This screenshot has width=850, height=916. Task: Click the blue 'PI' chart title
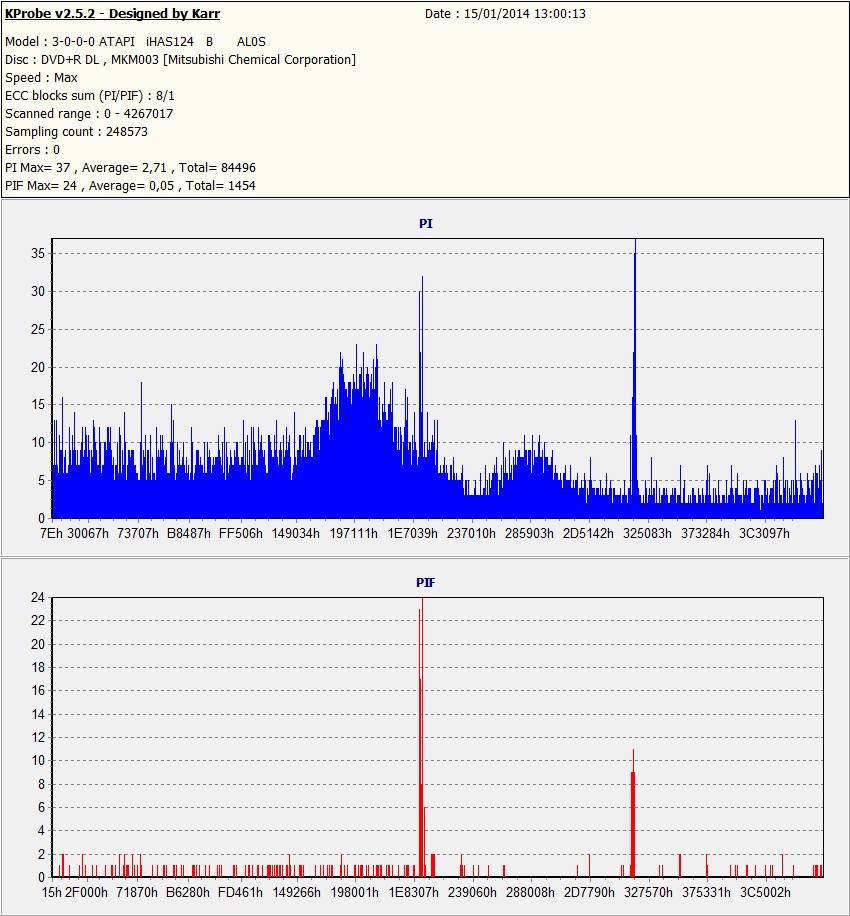(426, 224)
